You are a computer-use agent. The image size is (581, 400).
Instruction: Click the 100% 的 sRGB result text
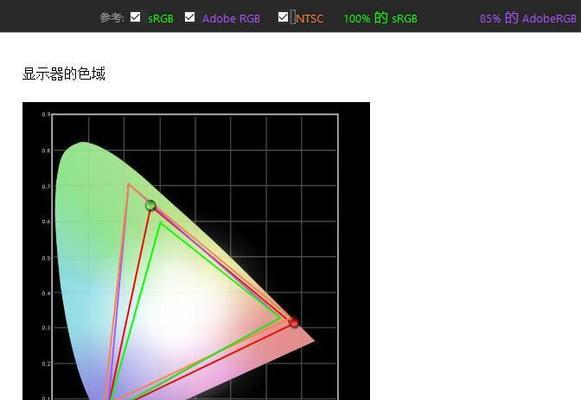click(381, 18)
